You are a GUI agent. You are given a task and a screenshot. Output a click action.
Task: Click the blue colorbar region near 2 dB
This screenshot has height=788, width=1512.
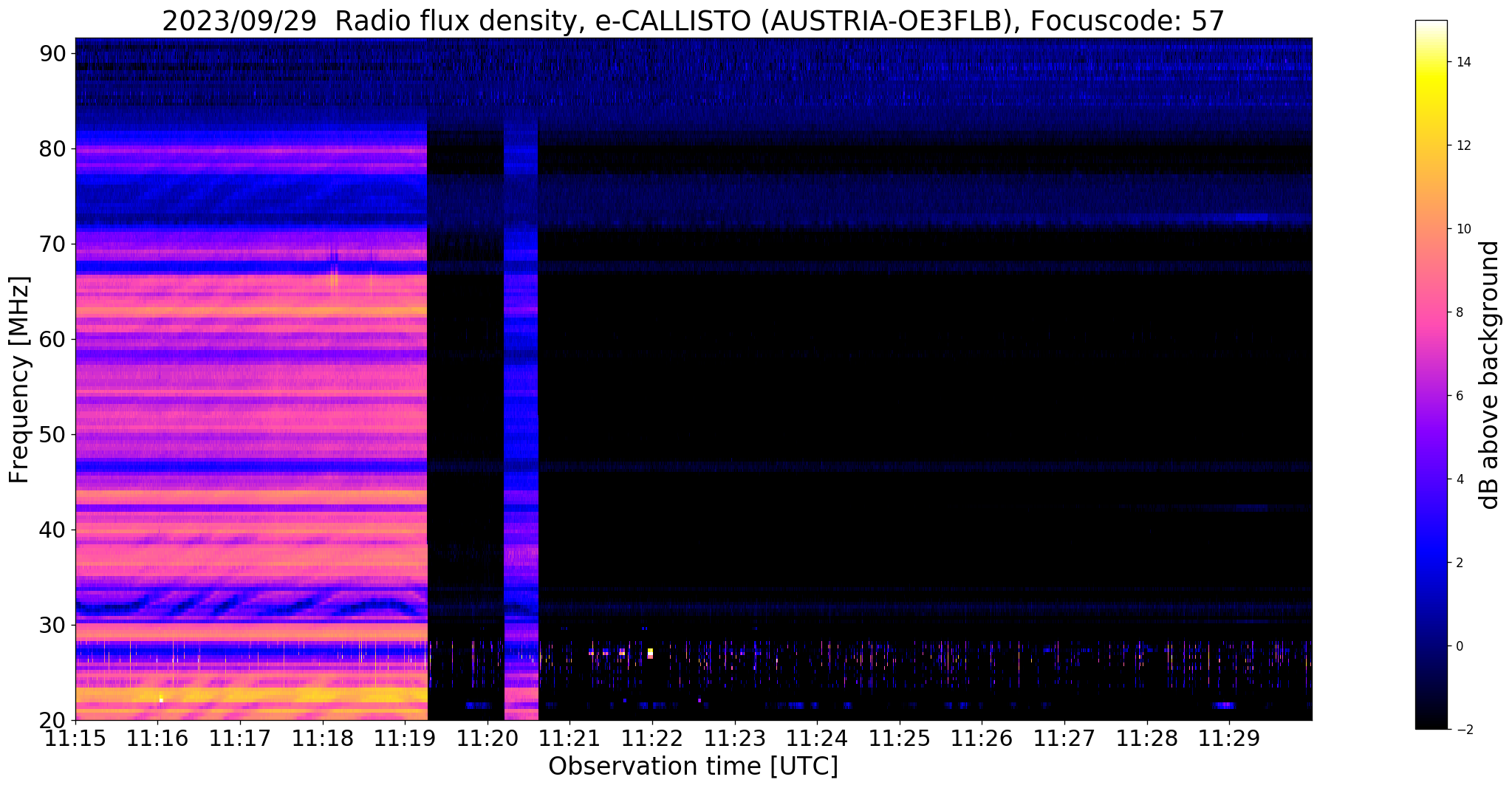tap(1431, 563)
